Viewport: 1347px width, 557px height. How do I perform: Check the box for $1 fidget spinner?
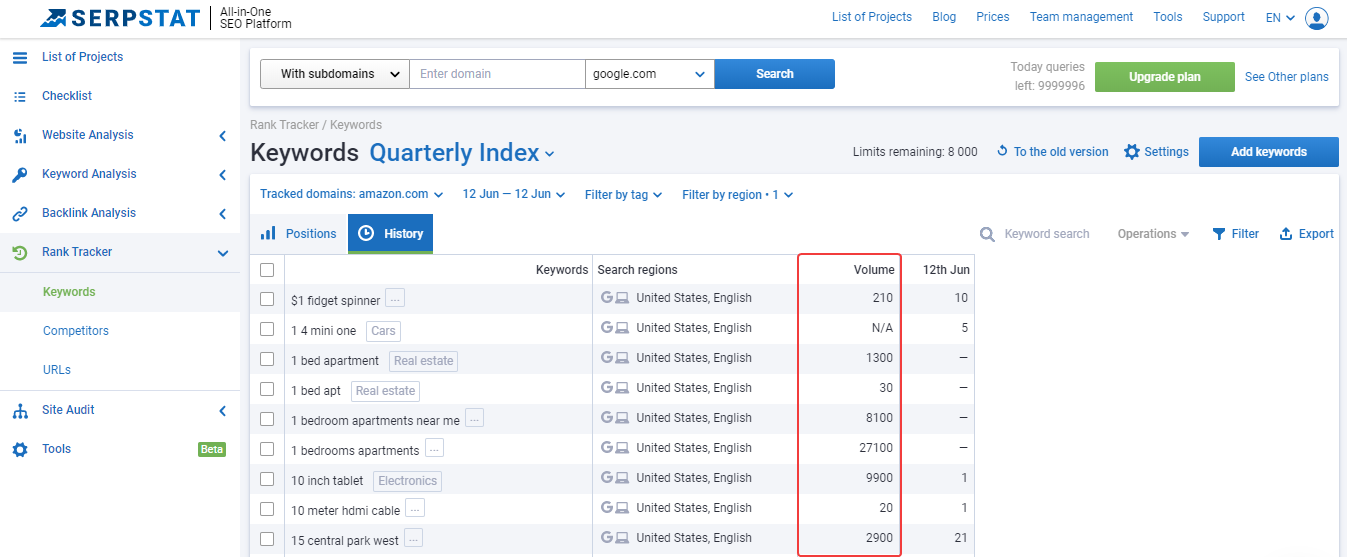pos(267,299)
